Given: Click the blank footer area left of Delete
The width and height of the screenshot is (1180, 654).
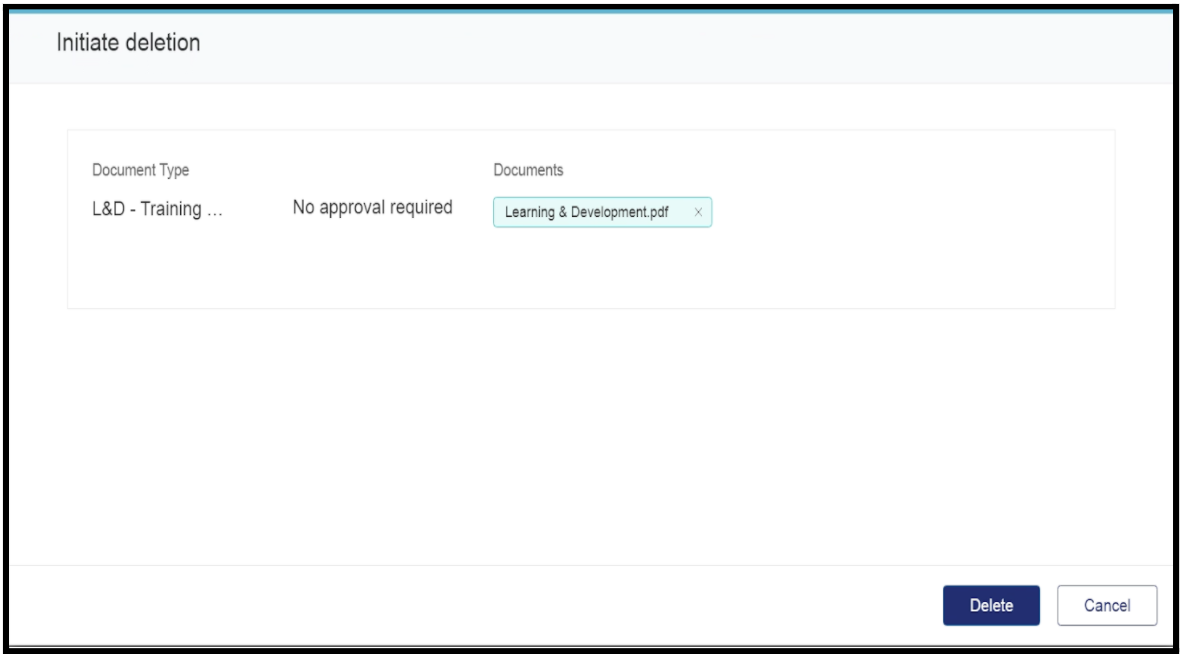Looking at the screenshot, I should [500, 605].
